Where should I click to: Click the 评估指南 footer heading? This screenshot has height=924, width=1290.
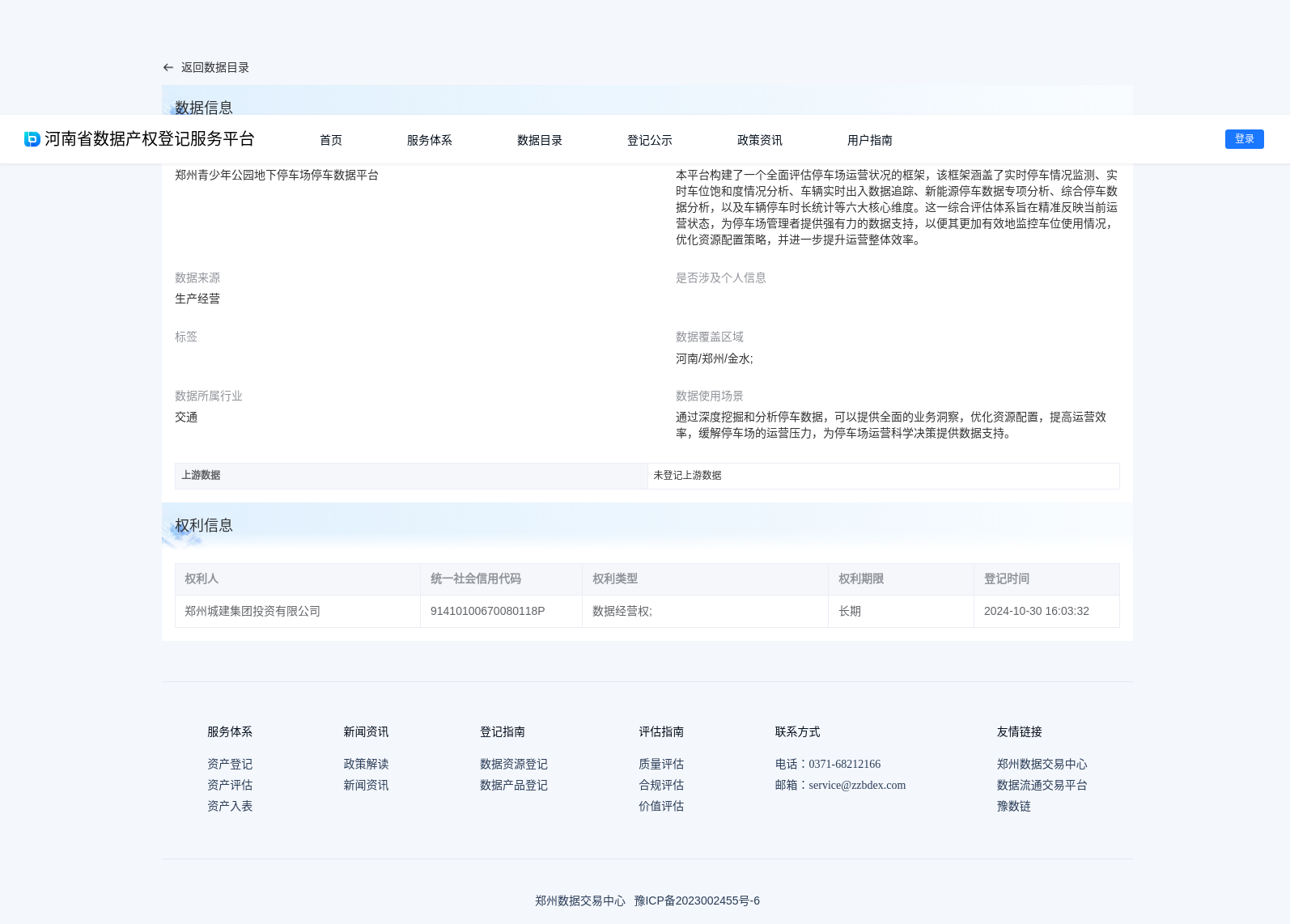[x=661, y=731]
